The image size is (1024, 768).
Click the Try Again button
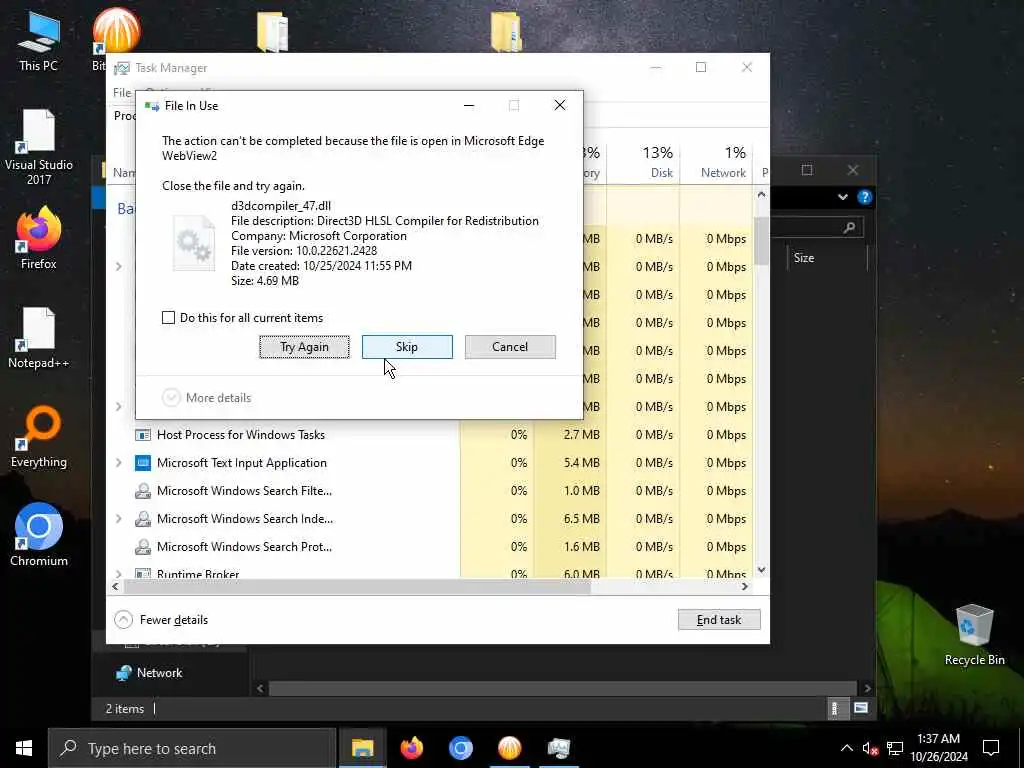[x=304, y=347]
